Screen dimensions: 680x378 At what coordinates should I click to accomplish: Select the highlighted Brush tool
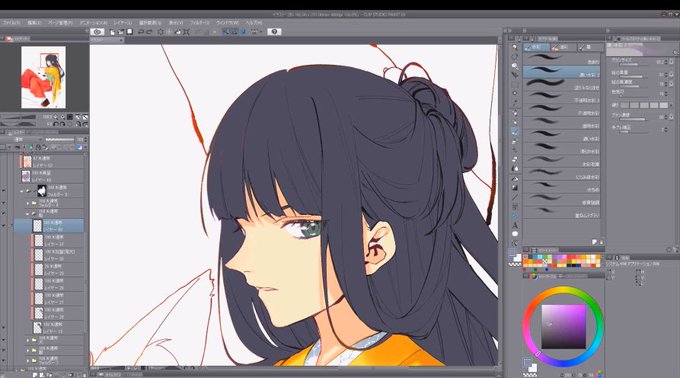515,132
